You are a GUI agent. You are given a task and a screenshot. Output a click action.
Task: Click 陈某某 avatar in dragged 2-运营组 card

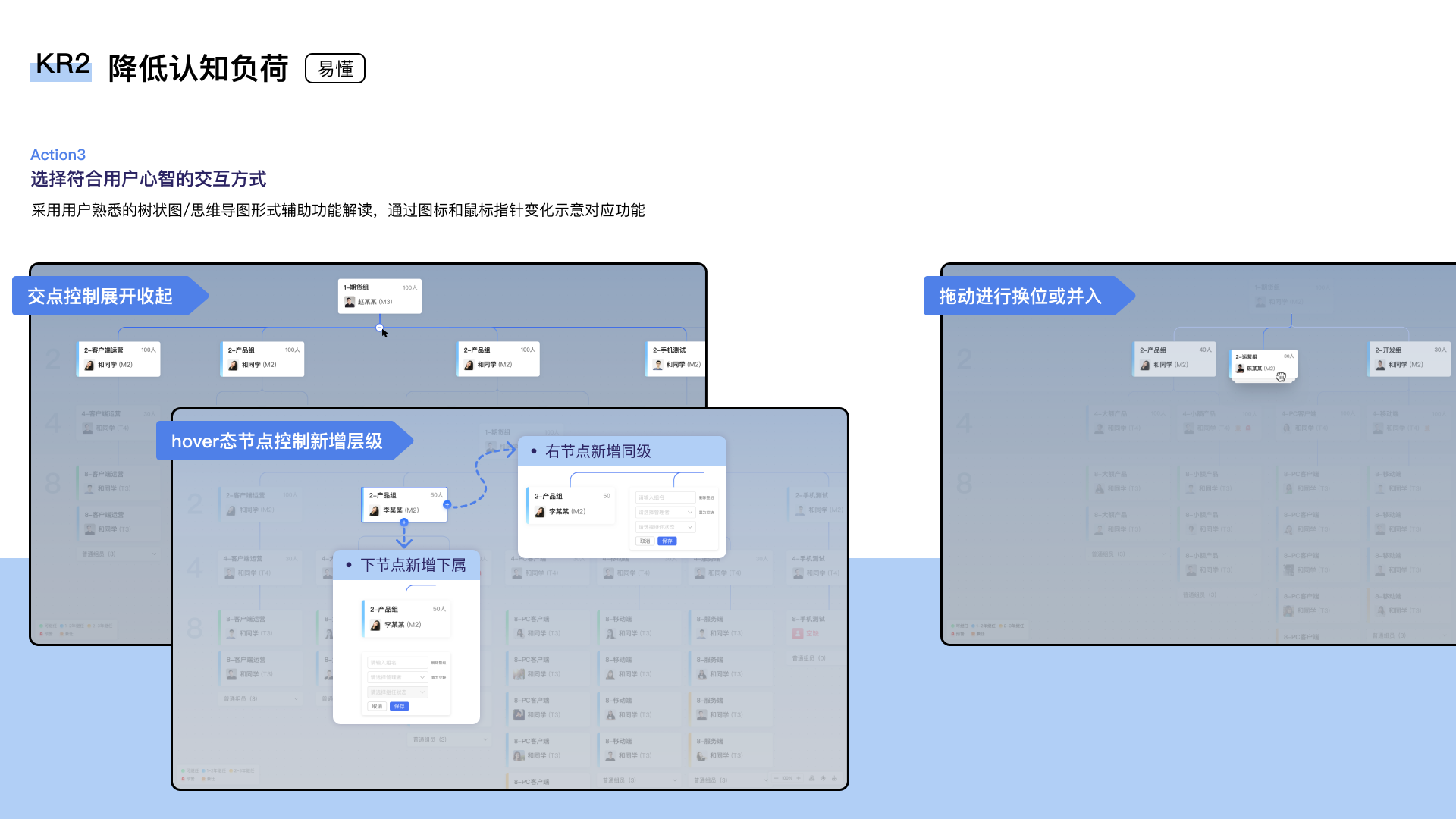(x=1241, y=369)
